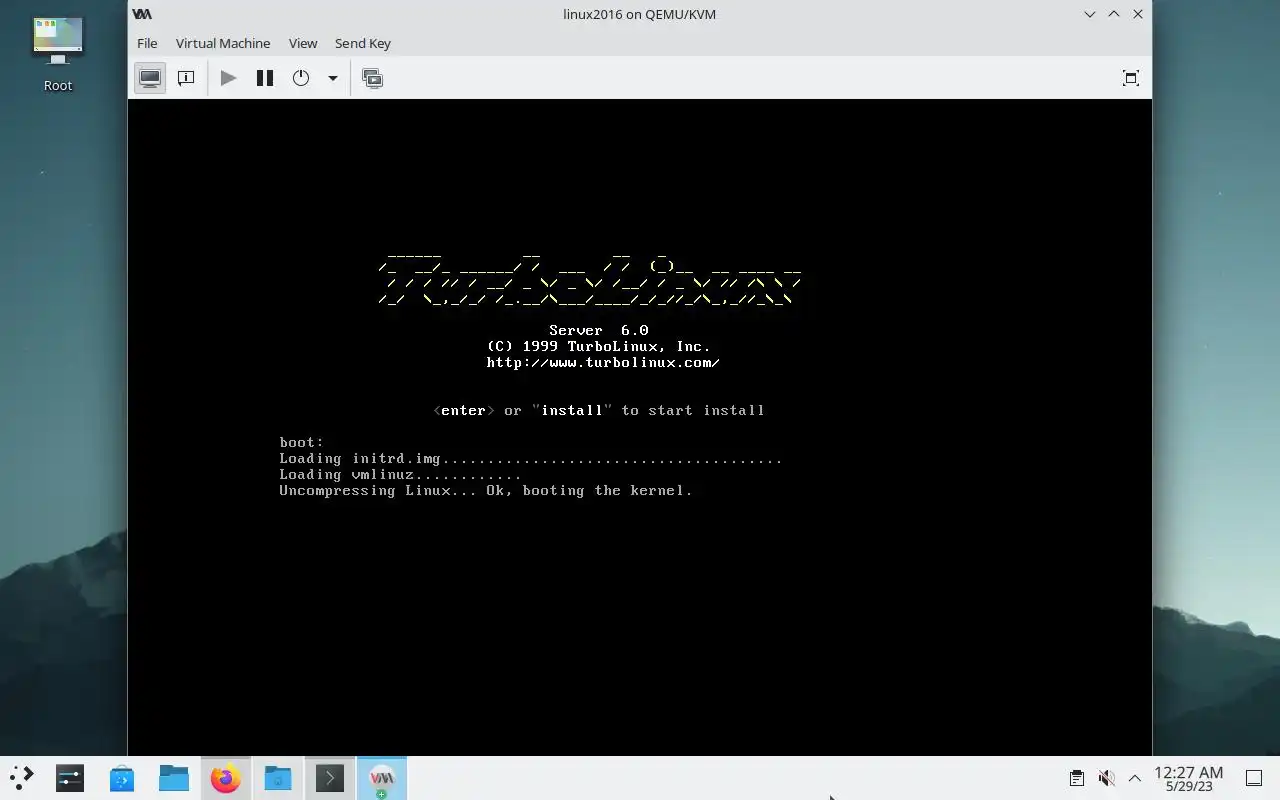The width and height of the screenshot is (1280, 800).
Task: Show virtual hardware details
Action: (186, 78)
